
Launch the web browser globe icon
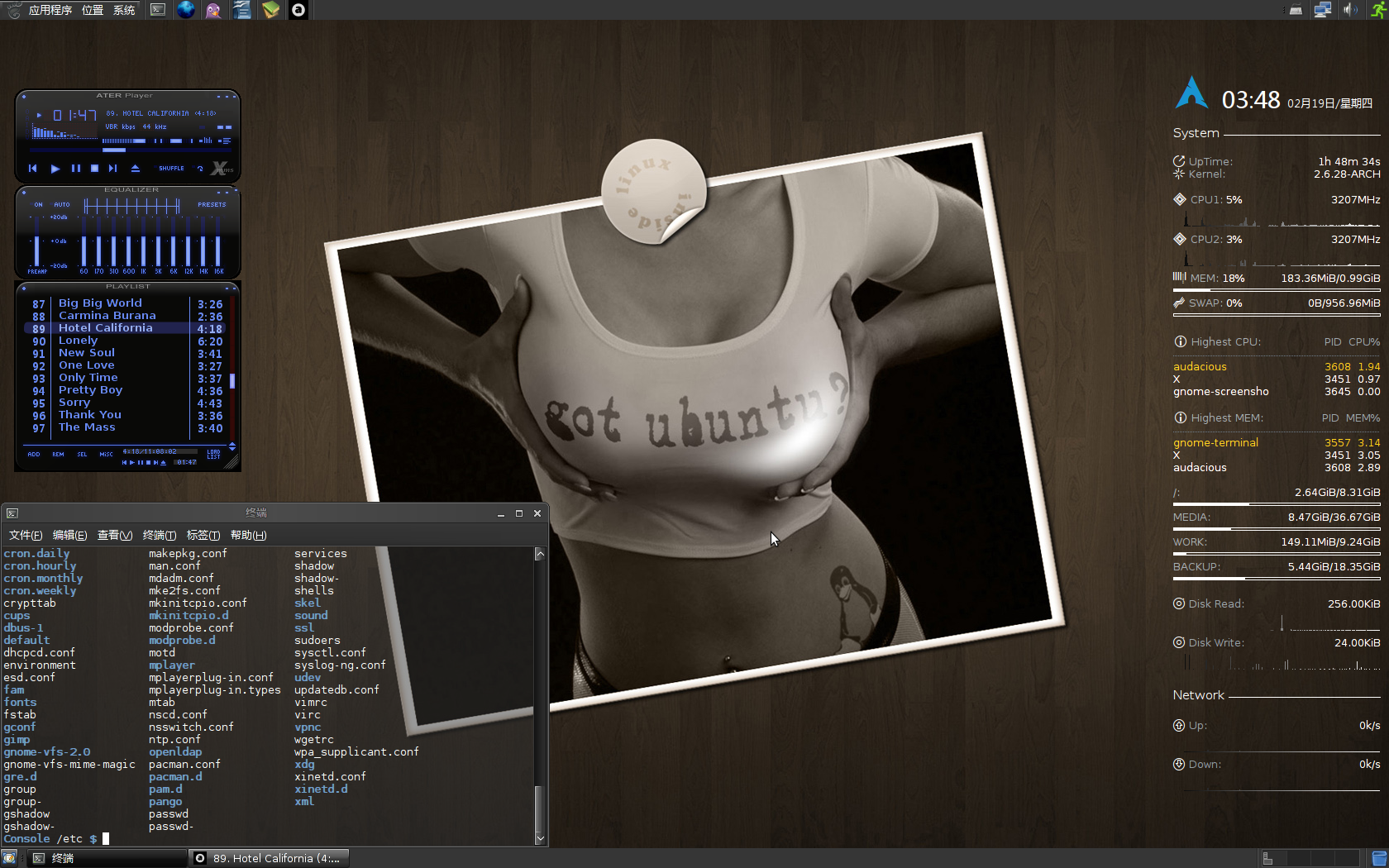point(186,10)
